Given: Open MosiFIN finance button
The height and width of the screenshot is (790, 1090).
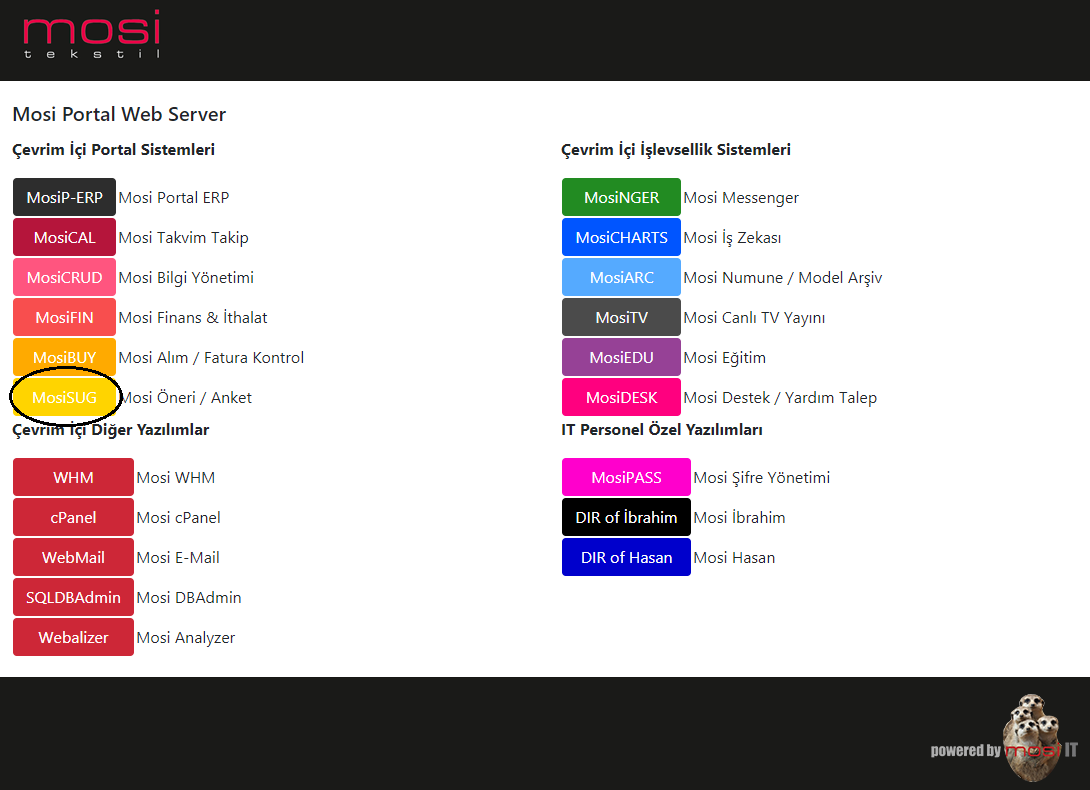Looking at the screenshot, I should (65, 317).
